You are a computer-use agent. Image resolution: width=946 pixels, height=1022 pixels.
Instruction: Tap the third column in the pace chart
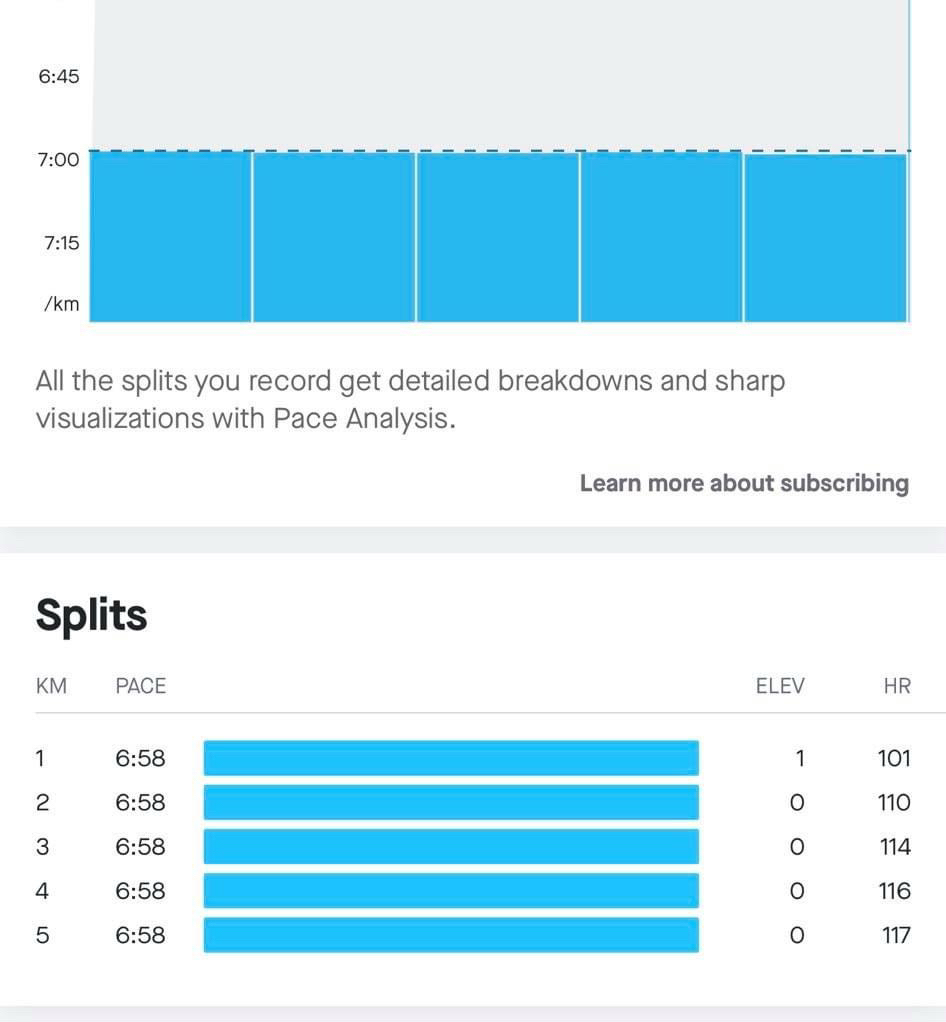click(498, 237)
